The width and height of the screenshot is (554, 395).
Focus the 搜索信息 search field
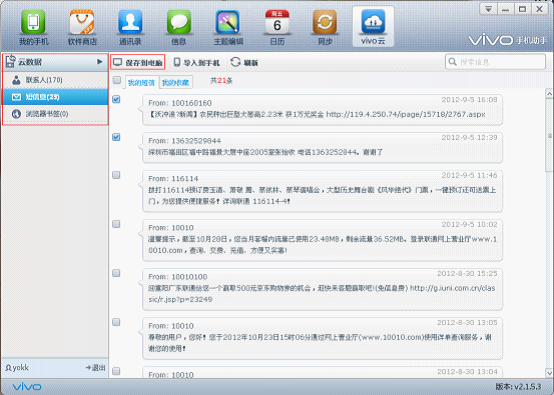[x=496, y=62]
